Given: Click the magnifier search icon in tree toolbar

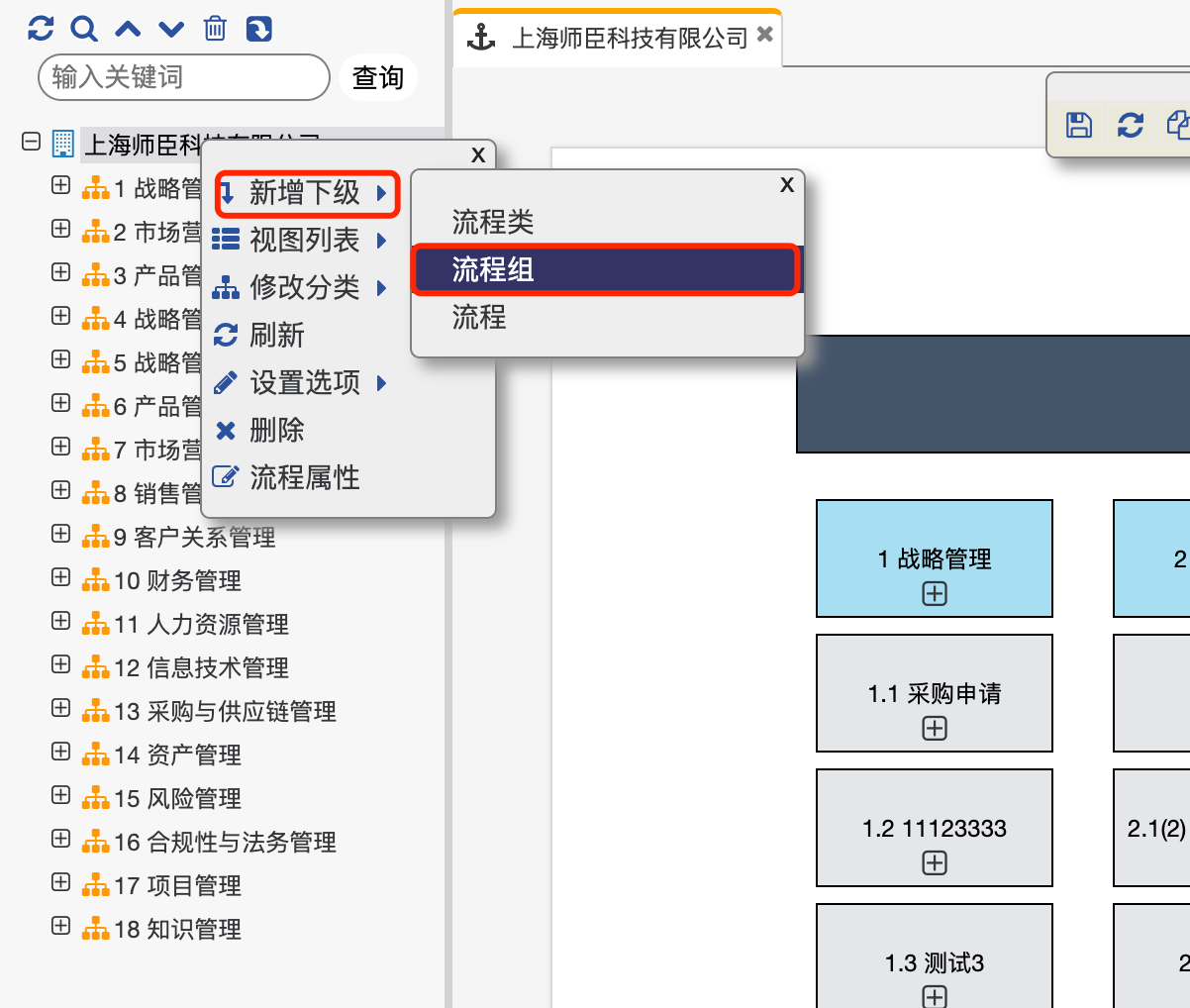Looking at the screenshot, I should pos(84,29).
